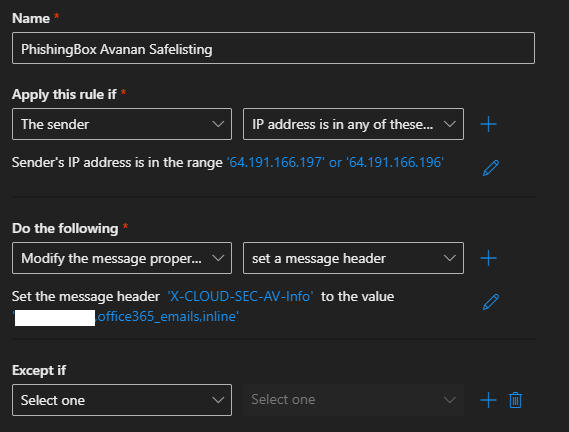Add another exception with plus icon
Image resolution: width=569 pixels, height=432 pixels.
point(488,400)
